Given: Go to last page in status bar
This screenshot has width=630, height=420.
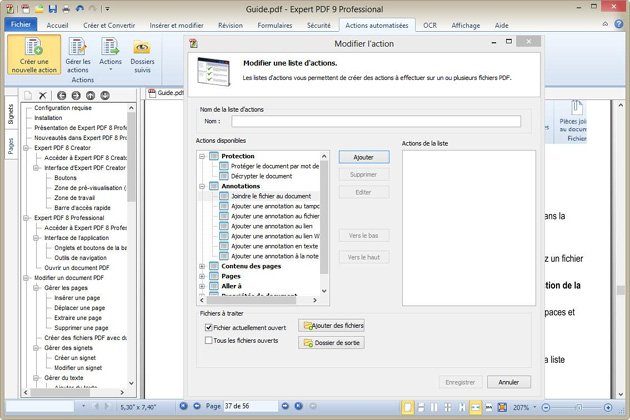Looking at the screenshot, I should point(299,406).
